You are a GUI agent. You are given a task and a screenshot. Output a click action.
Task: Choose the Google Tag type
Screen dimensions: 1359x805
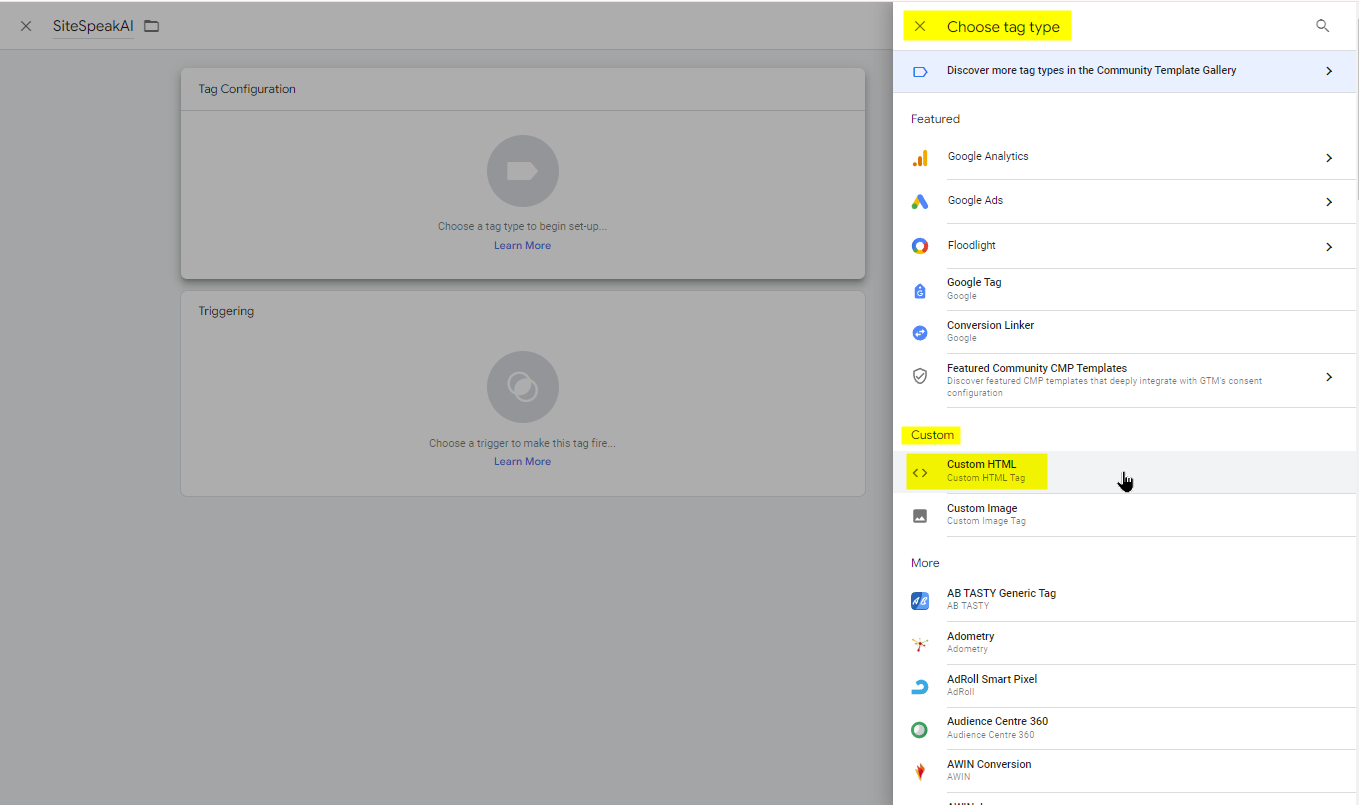click(x=1125, y=289)
